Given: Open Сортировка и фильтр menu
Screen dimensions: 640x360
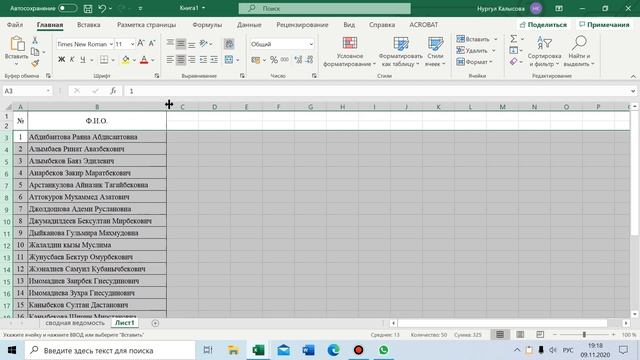Looking at the screenshot, I should (544, 52).
